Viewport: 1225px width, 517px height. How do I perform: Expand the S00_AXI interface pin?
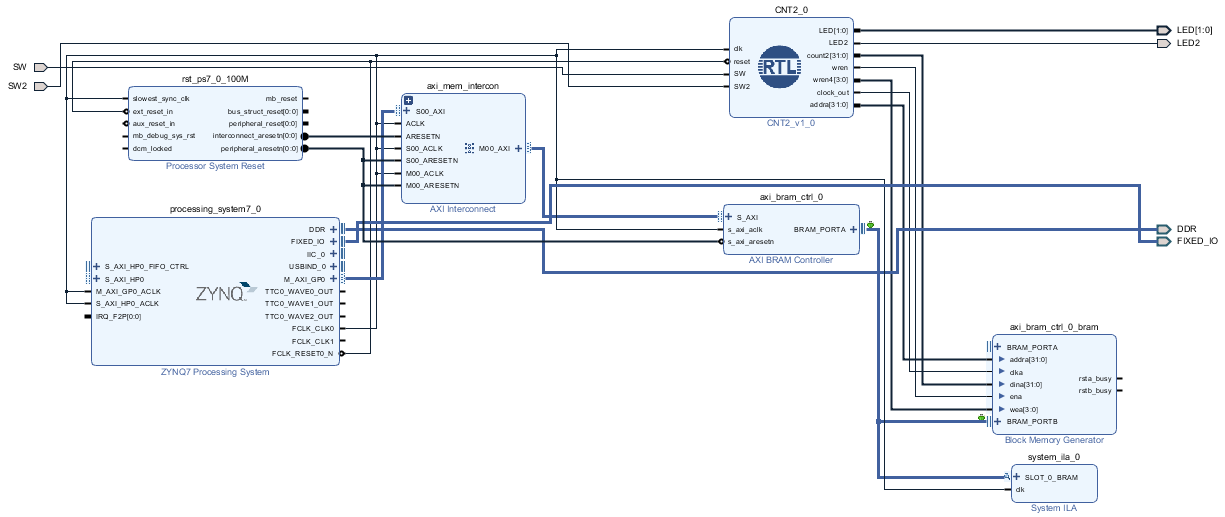[x=407, y=112]
